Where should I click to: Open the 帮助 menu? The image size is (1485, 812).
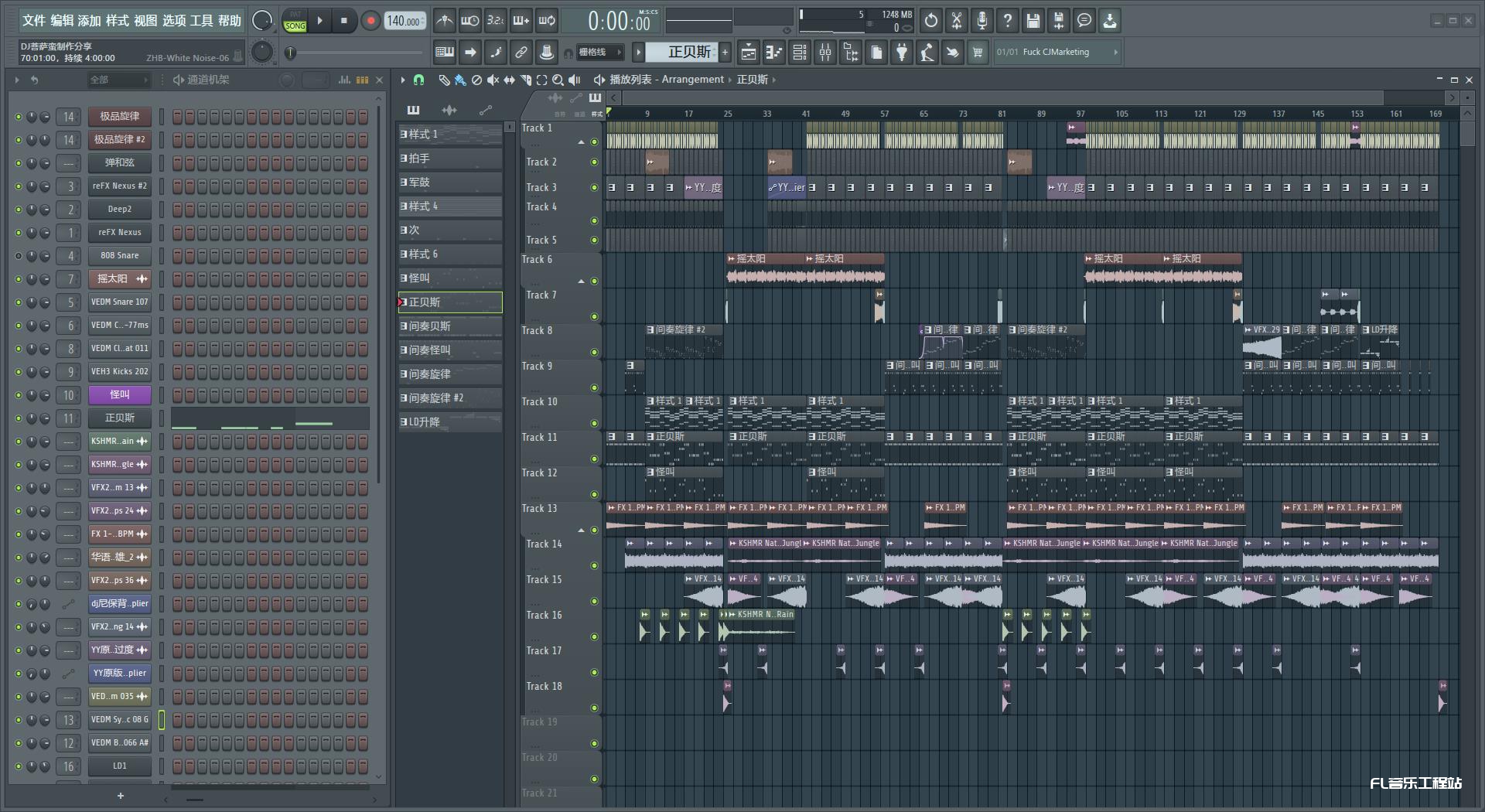coord(230,21)
